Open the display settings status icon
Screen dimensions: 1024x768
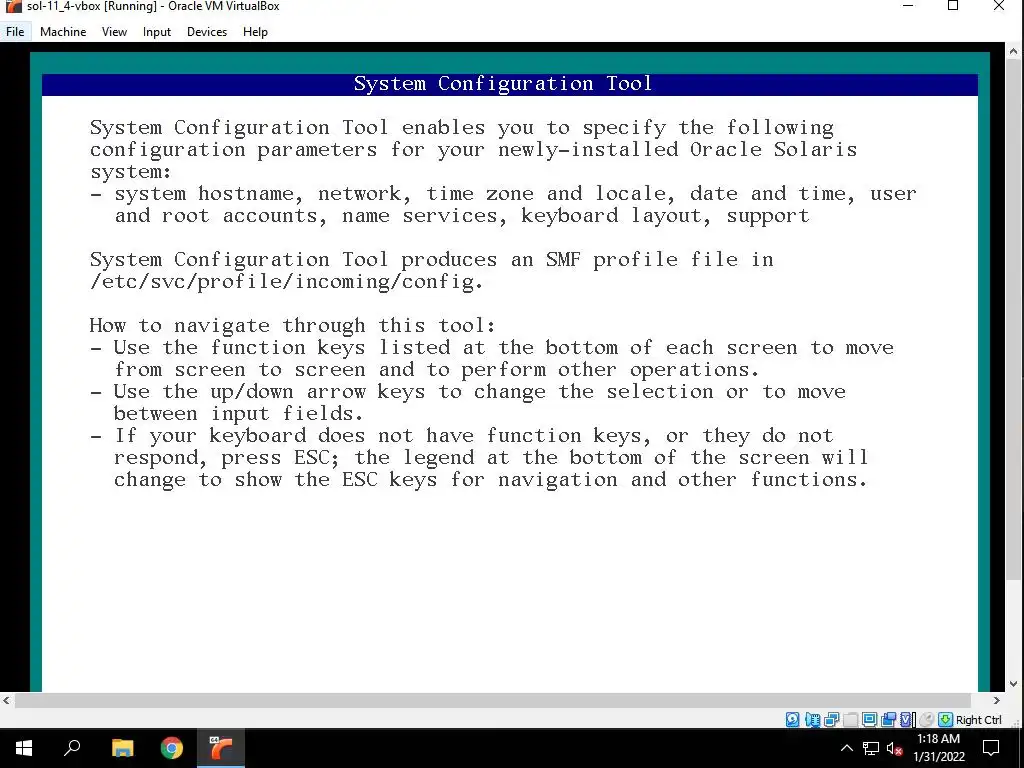[869, 720]
